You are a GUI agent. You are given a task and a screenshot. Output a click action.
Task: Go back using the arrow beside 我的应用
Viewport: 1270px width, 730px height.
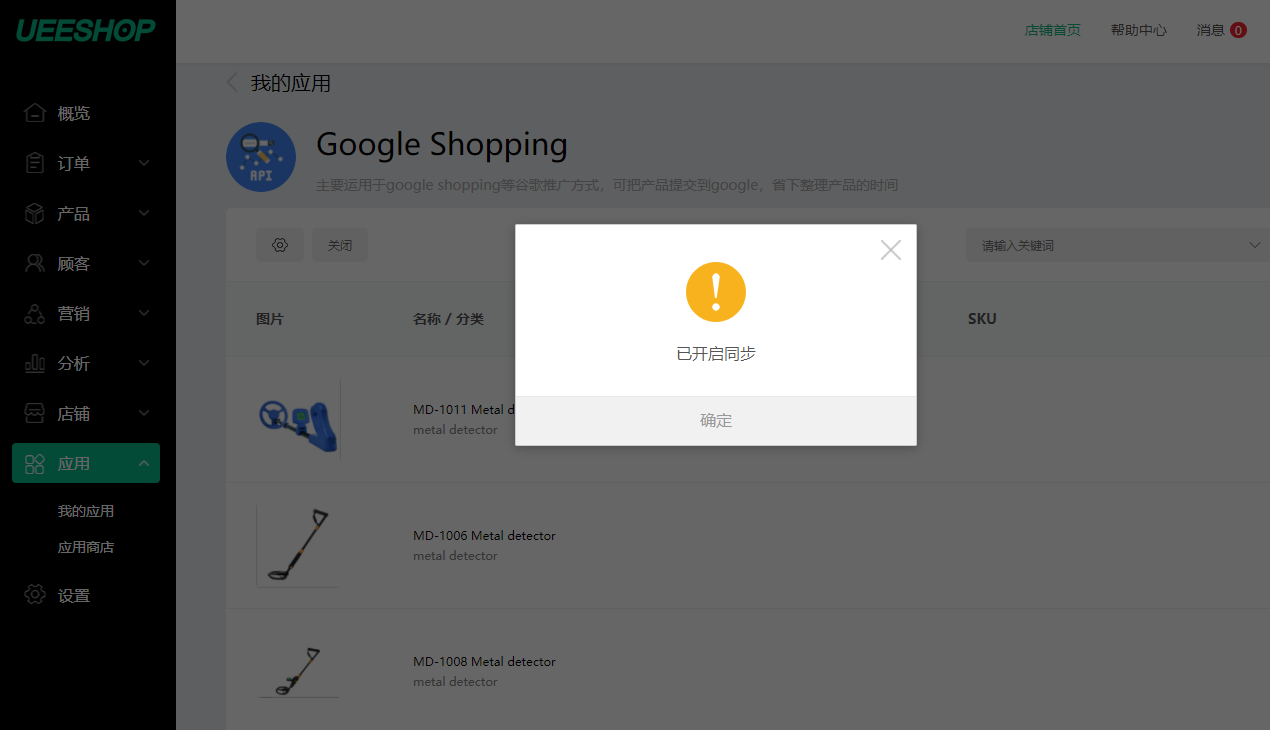233,83
